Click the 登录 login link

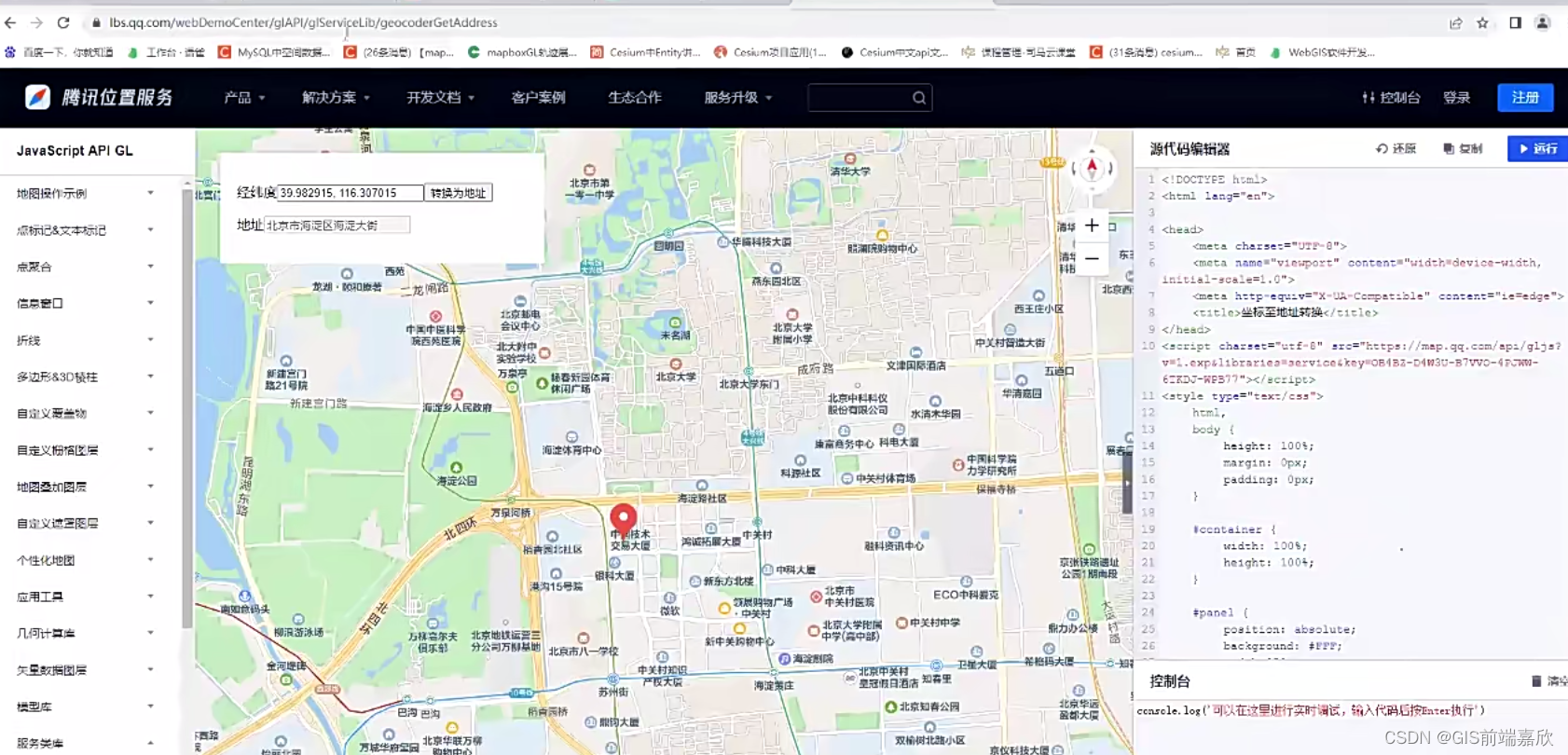[1457, 98]
